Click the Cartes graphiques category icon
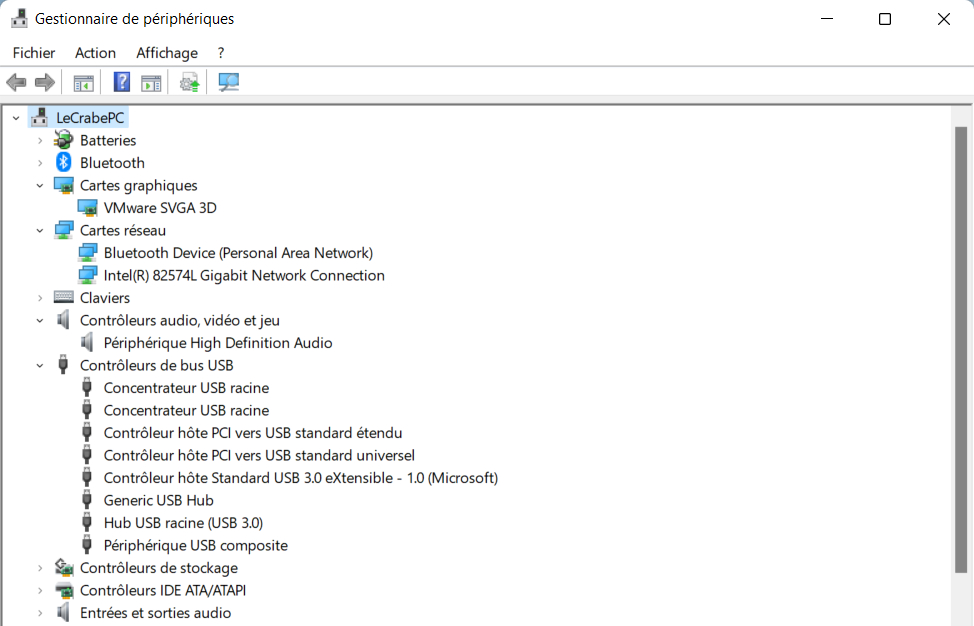This screenshot has width=974, height=626. (x=63, y=185)
